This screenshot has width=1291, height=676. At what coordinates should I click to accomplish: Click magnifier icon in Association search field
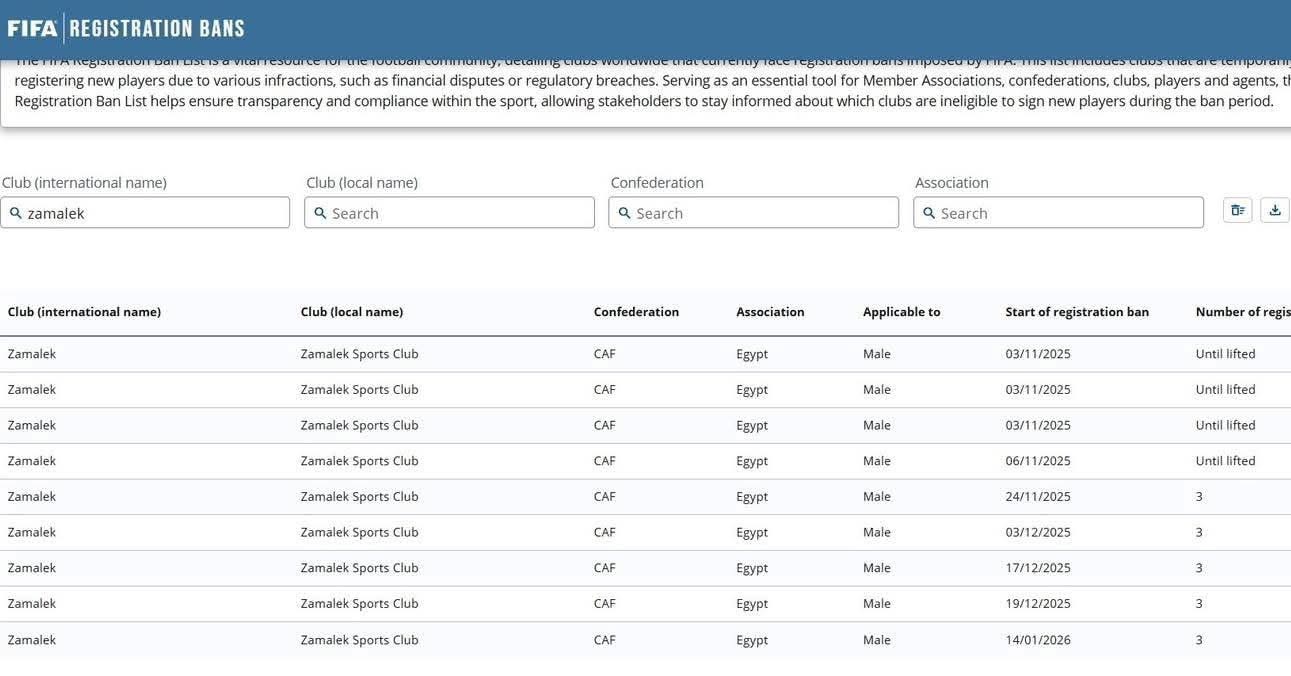tap(929, 213)
